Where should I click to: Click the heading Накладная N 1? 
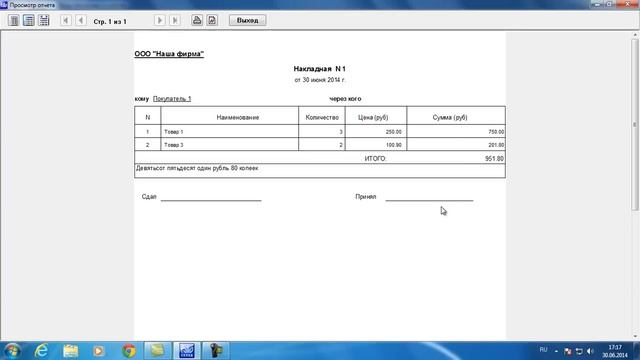tap(320, 69)
